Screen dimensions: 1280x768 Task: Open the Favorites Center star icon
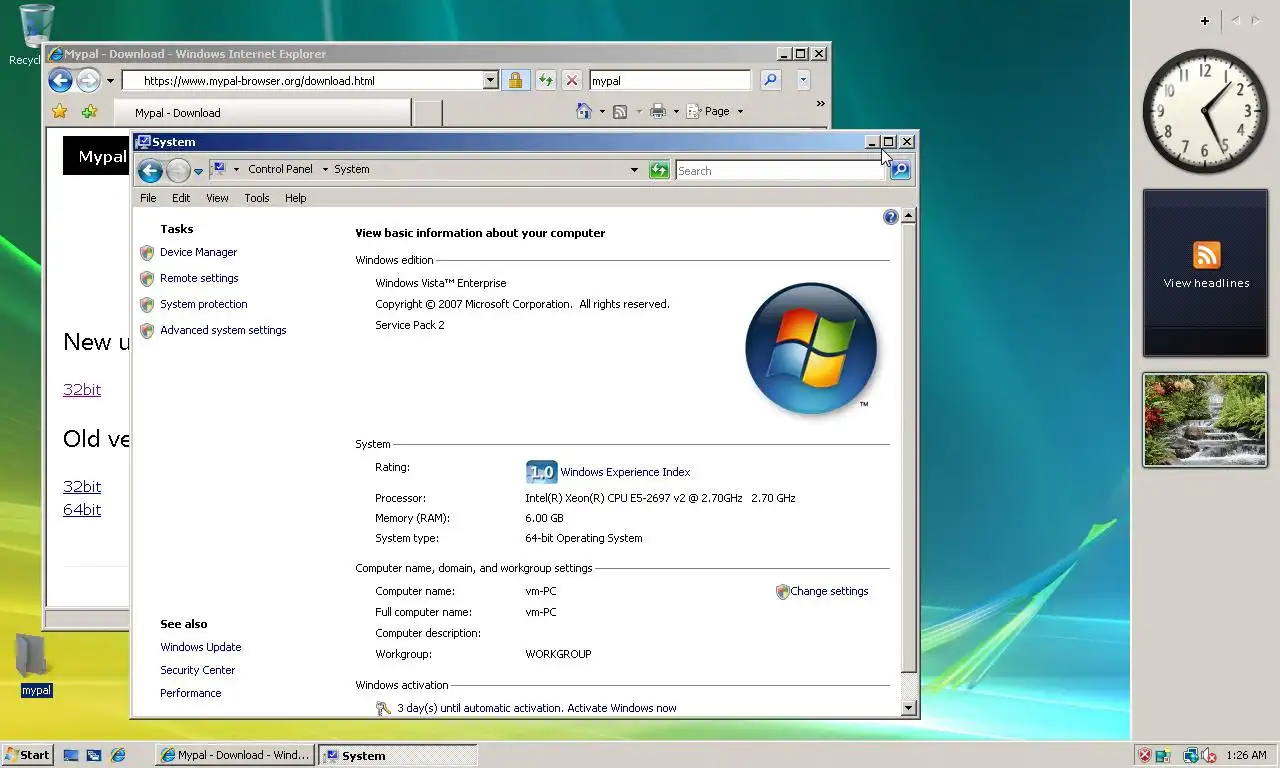(60, 111)
